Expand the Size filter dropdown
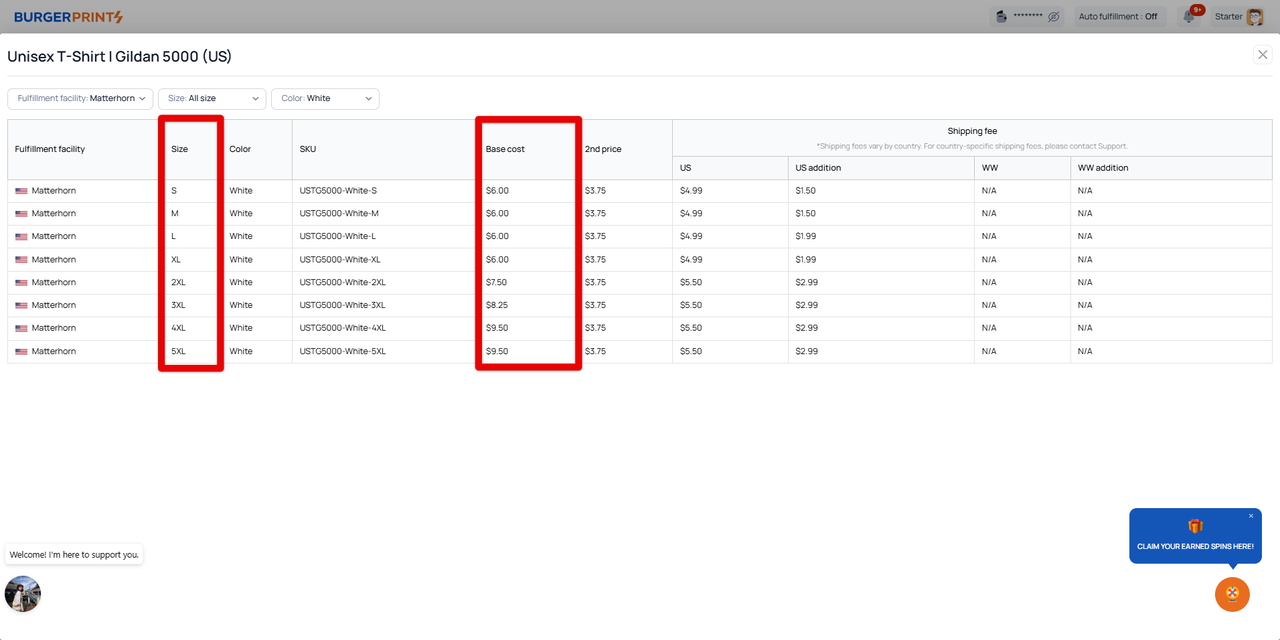This screenshot has width=1280, height=640. tap(212, 99)
